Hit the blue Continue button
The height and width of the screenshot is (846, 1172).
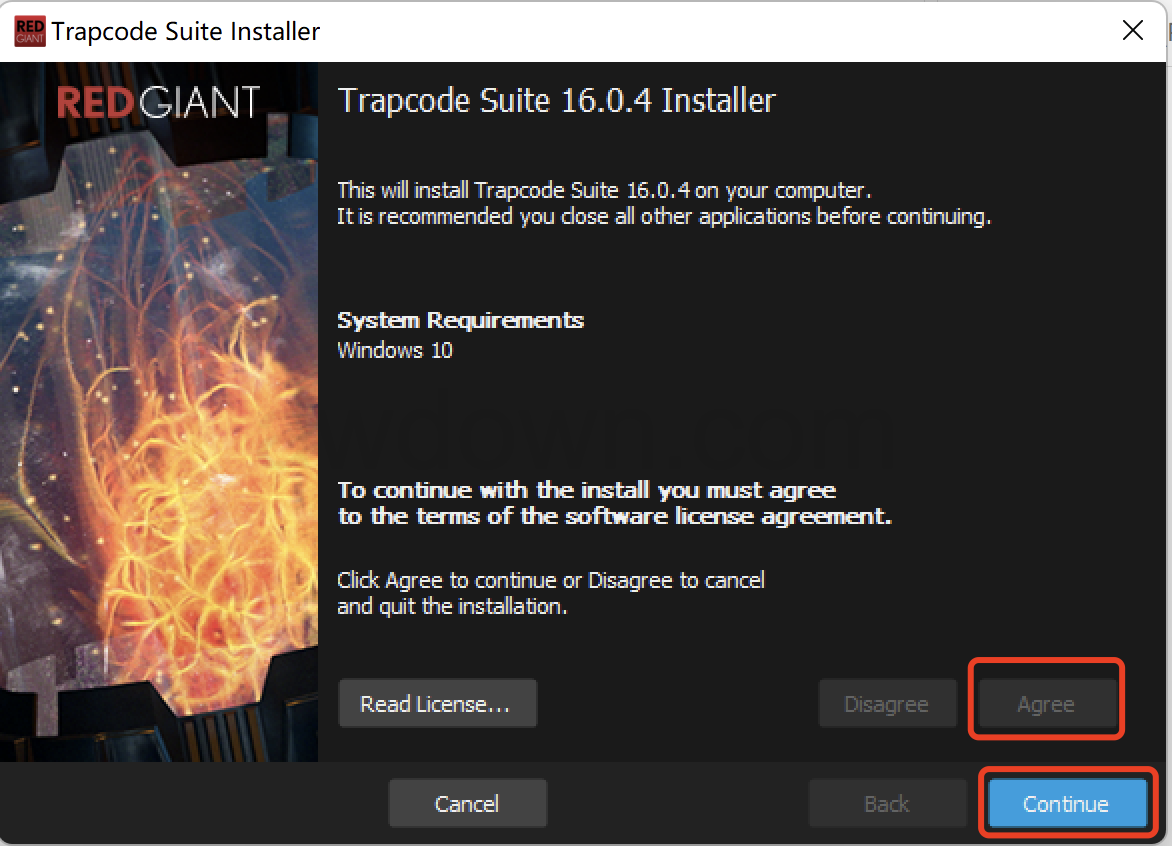[x=1066, y=804]
